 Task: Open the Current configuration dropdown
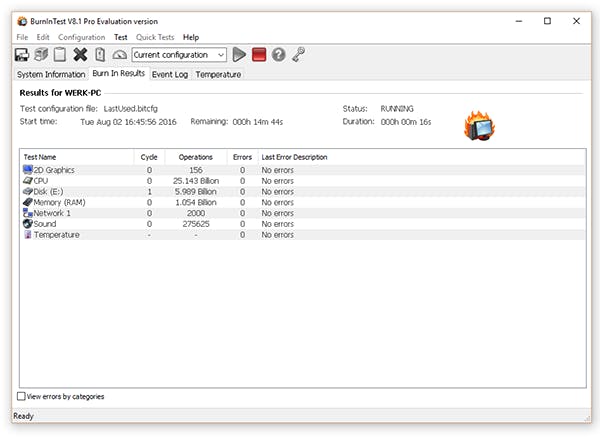179,55
